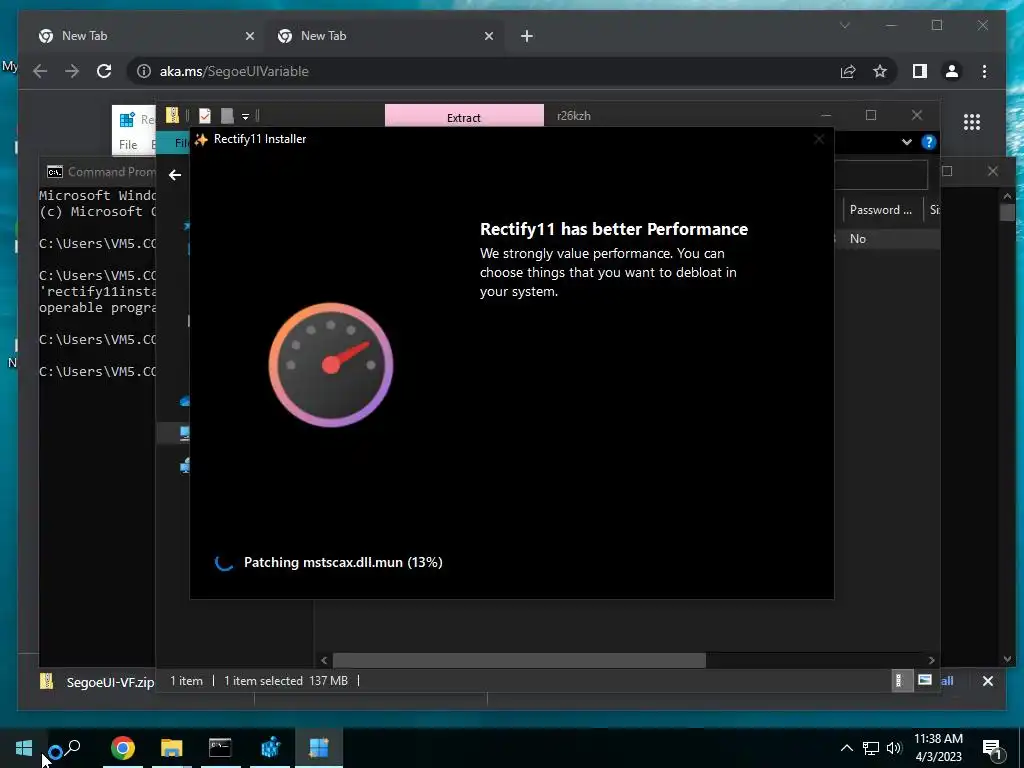
Task: Click the Patching mstscax.dll.mun status text
Action: point(343,562)
